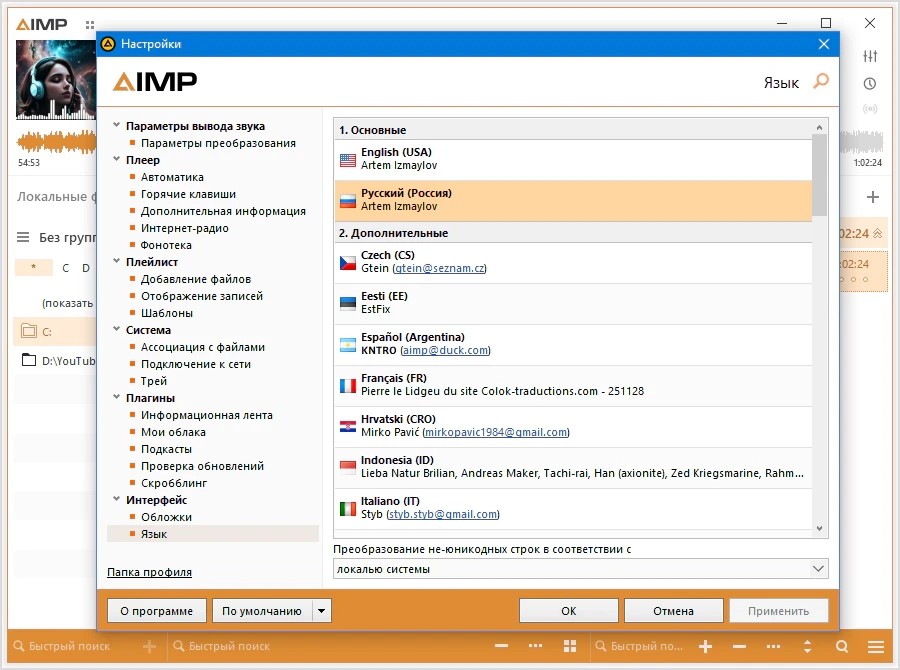Collapse the Плеер tree section

[117, 159]
